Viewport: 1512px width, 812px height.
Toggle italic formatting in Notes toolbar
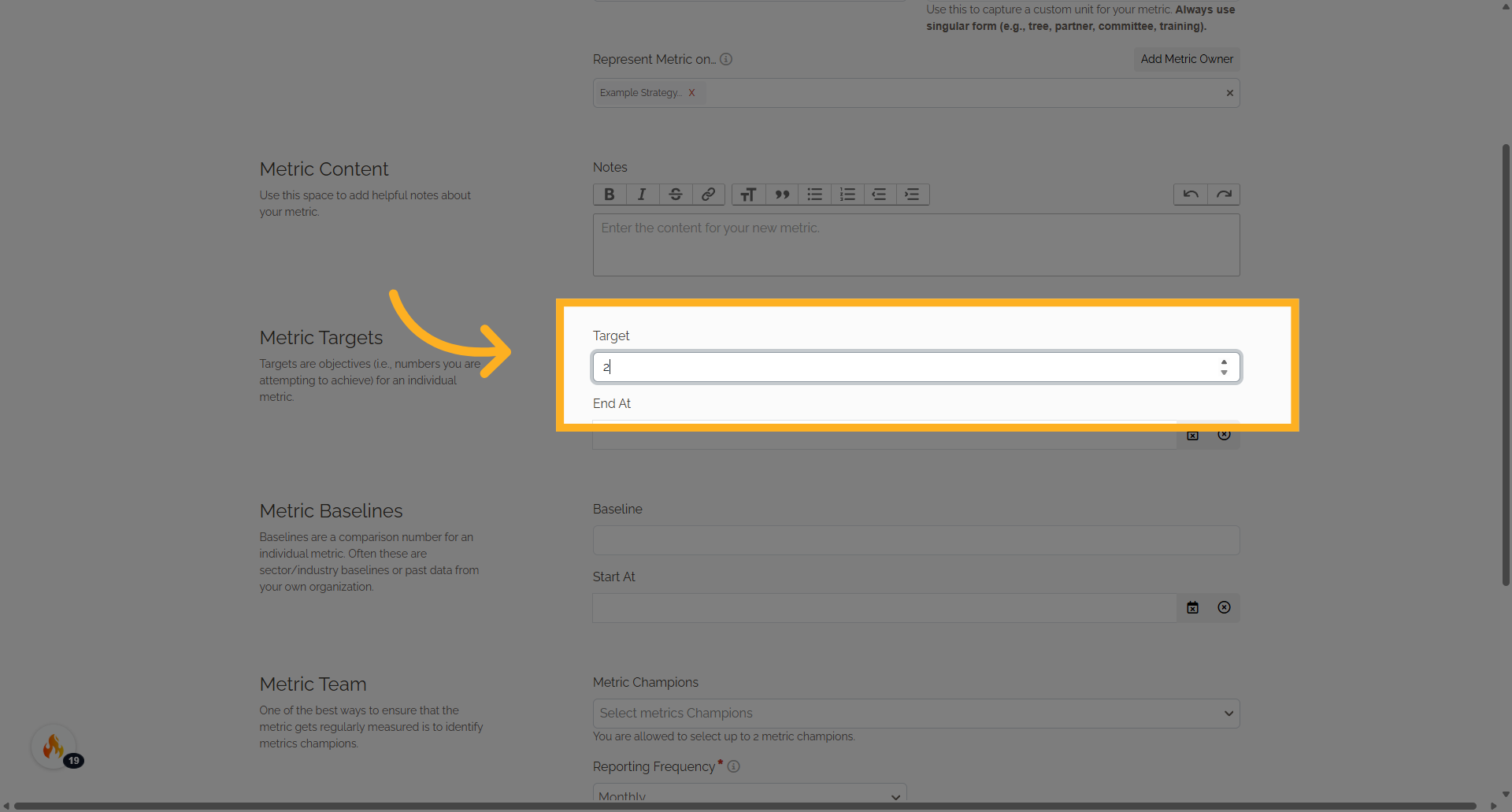643,195
